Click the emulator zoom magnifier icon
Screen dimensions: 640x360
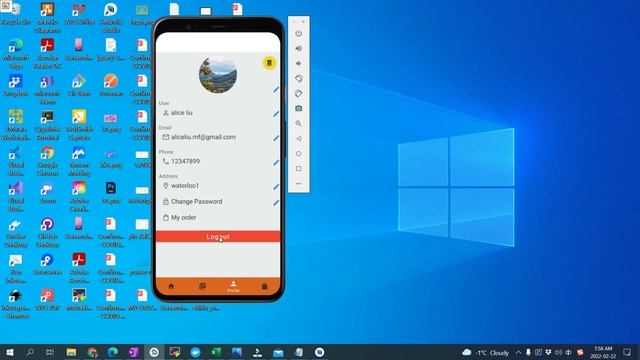tap(298, 123)
